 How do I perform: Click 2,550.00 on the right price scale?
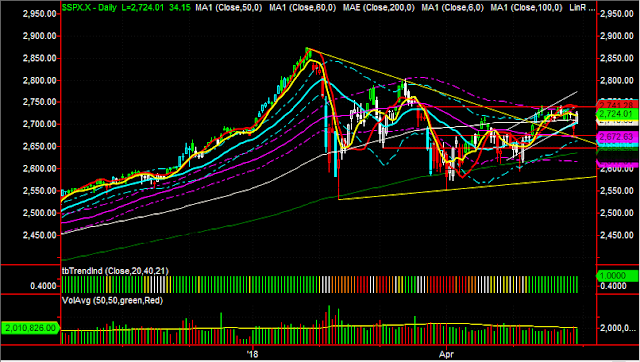(x=617, y=191)
